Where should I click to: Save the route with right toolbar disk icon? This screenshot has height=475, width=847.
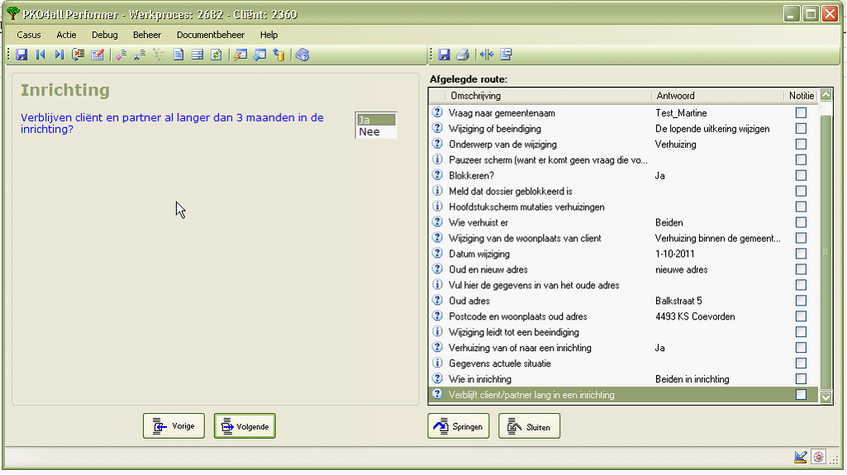click(x=444, y=55)
